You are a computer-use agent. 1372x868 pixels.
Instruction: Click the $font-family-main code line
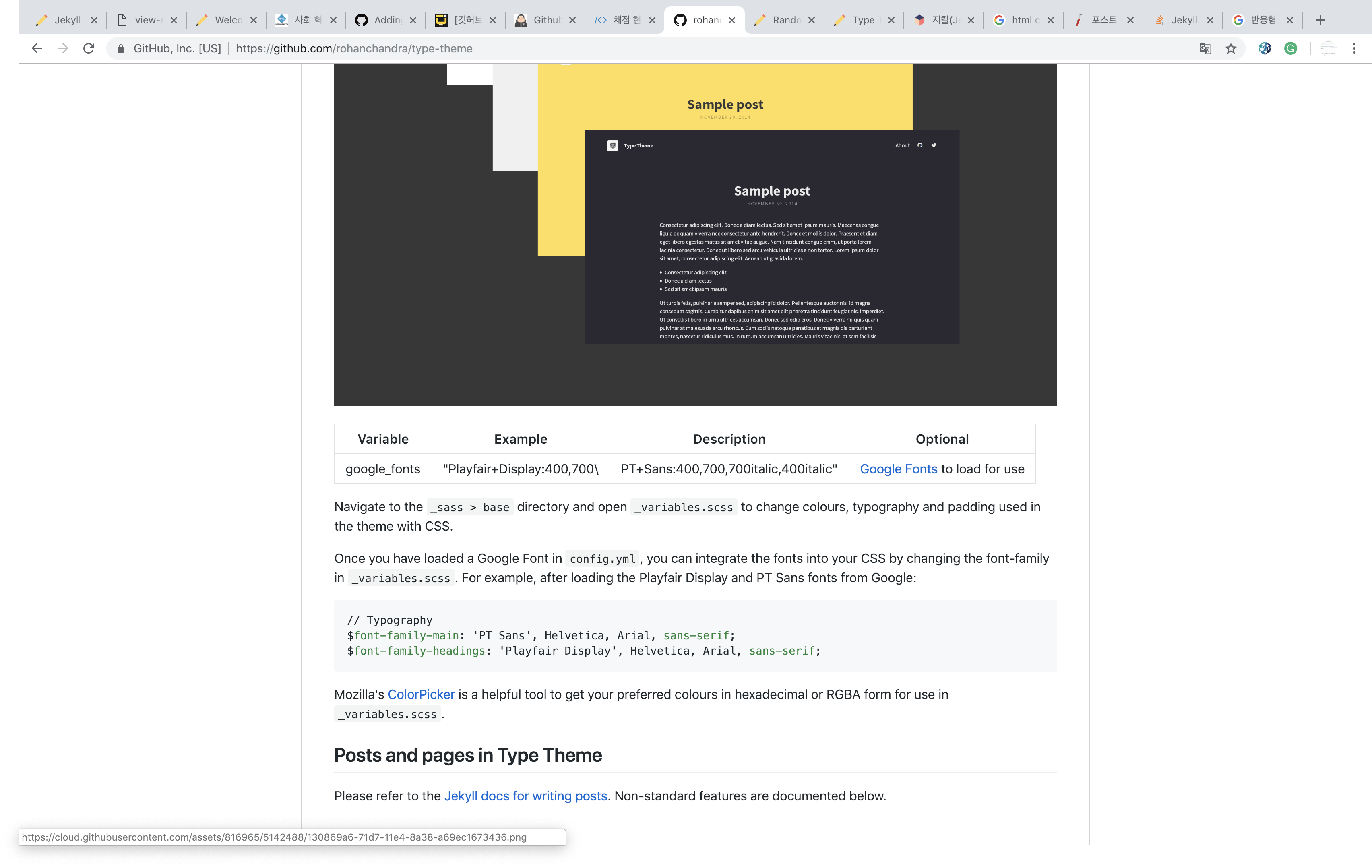point(541,635)
